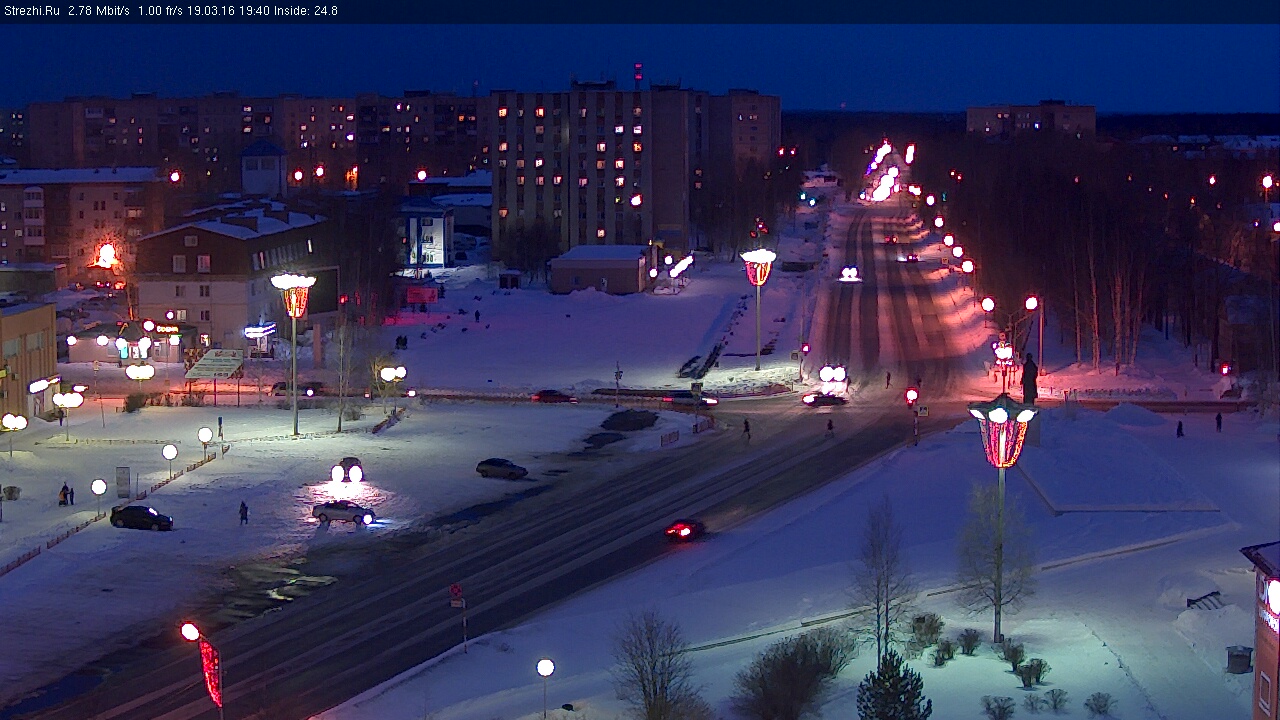Select the 19.03.16 date stamp

pyautogui.click(x=210, y=11)
